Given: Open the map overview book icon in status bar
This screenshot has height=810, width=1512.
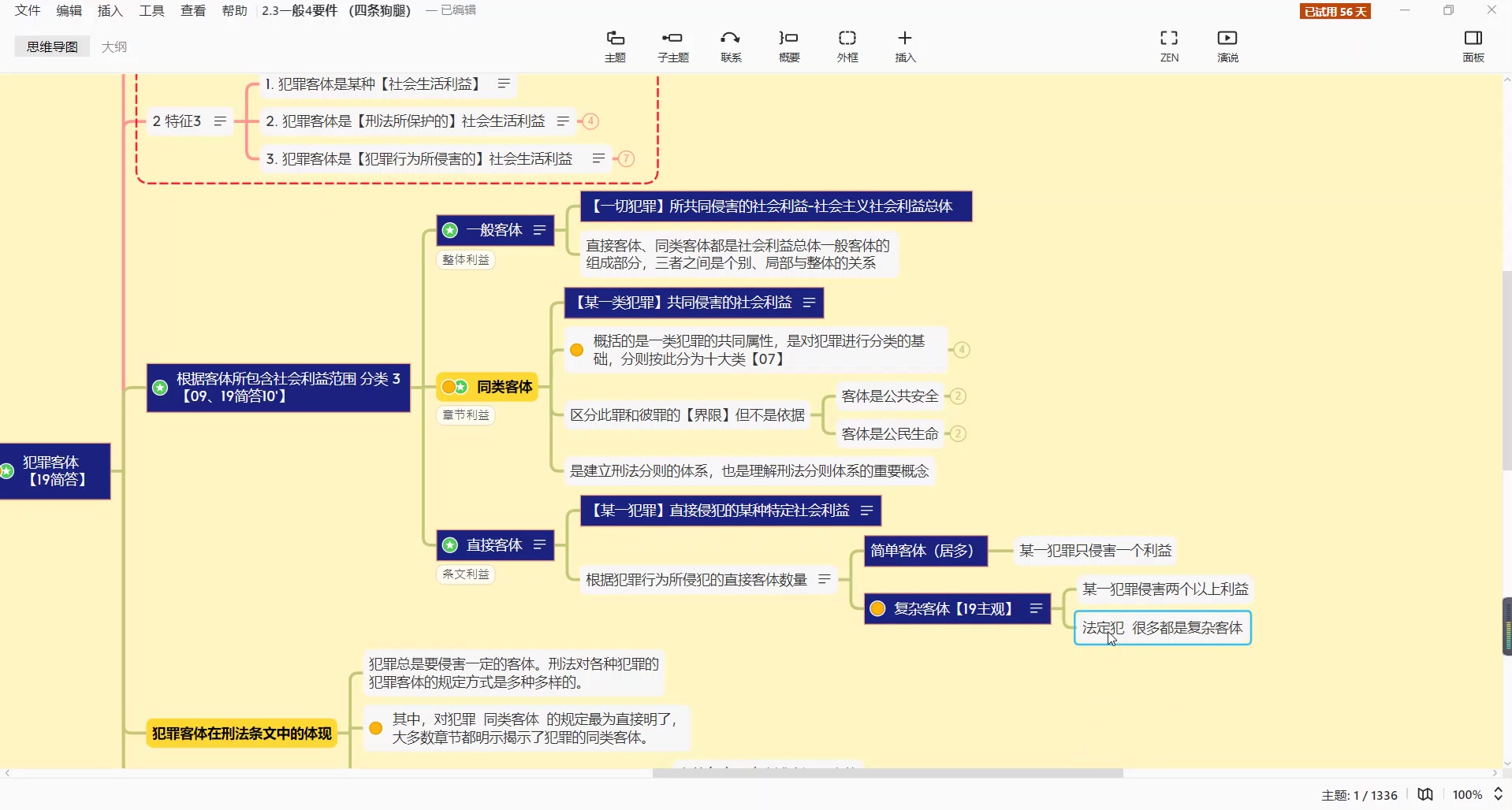Looking at the screenshot, I should (x=1425, y=794).
